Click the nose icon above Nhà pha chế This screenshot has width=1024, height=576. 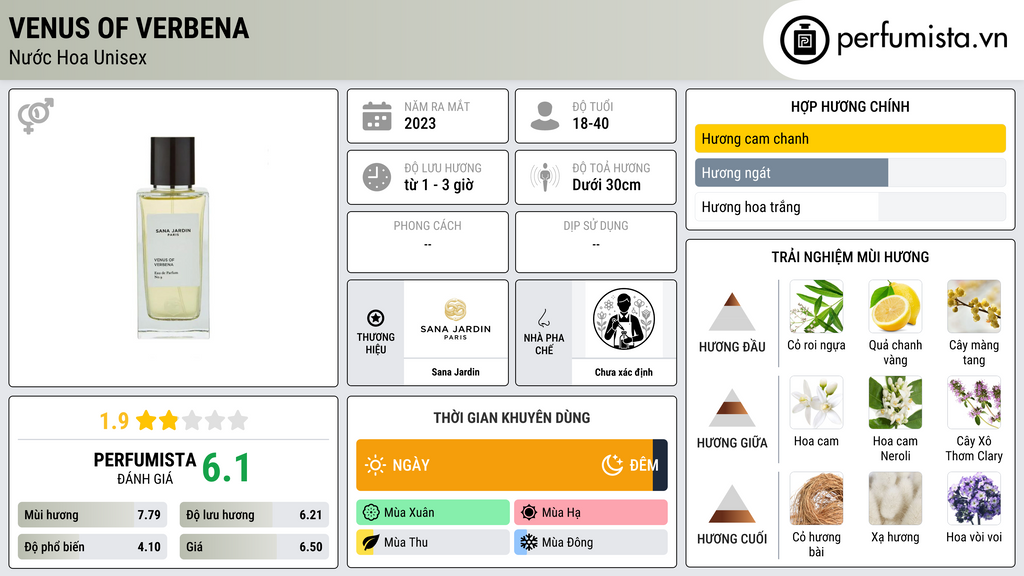(x=543, y=318)
